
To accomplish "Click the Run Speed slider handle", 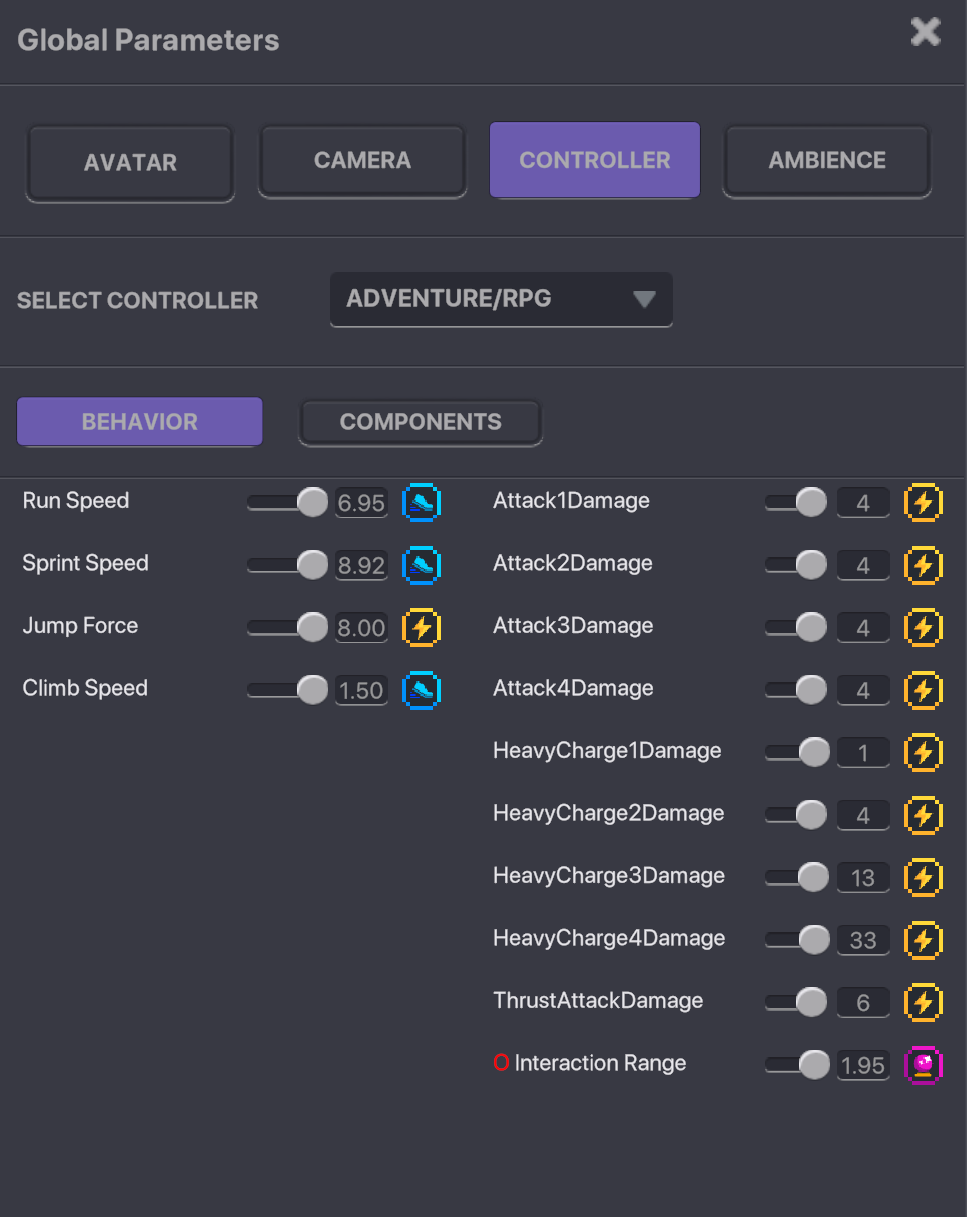I will pyautogui.click(x=313, y=502).
